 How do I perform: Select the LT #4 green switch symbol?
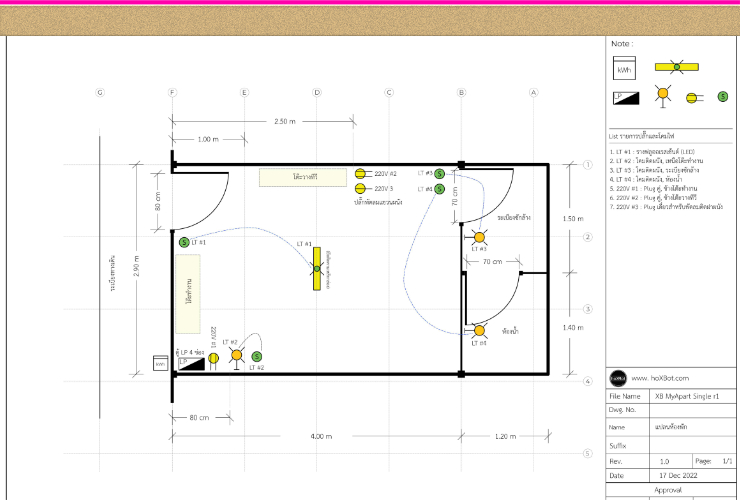(439, 189)
